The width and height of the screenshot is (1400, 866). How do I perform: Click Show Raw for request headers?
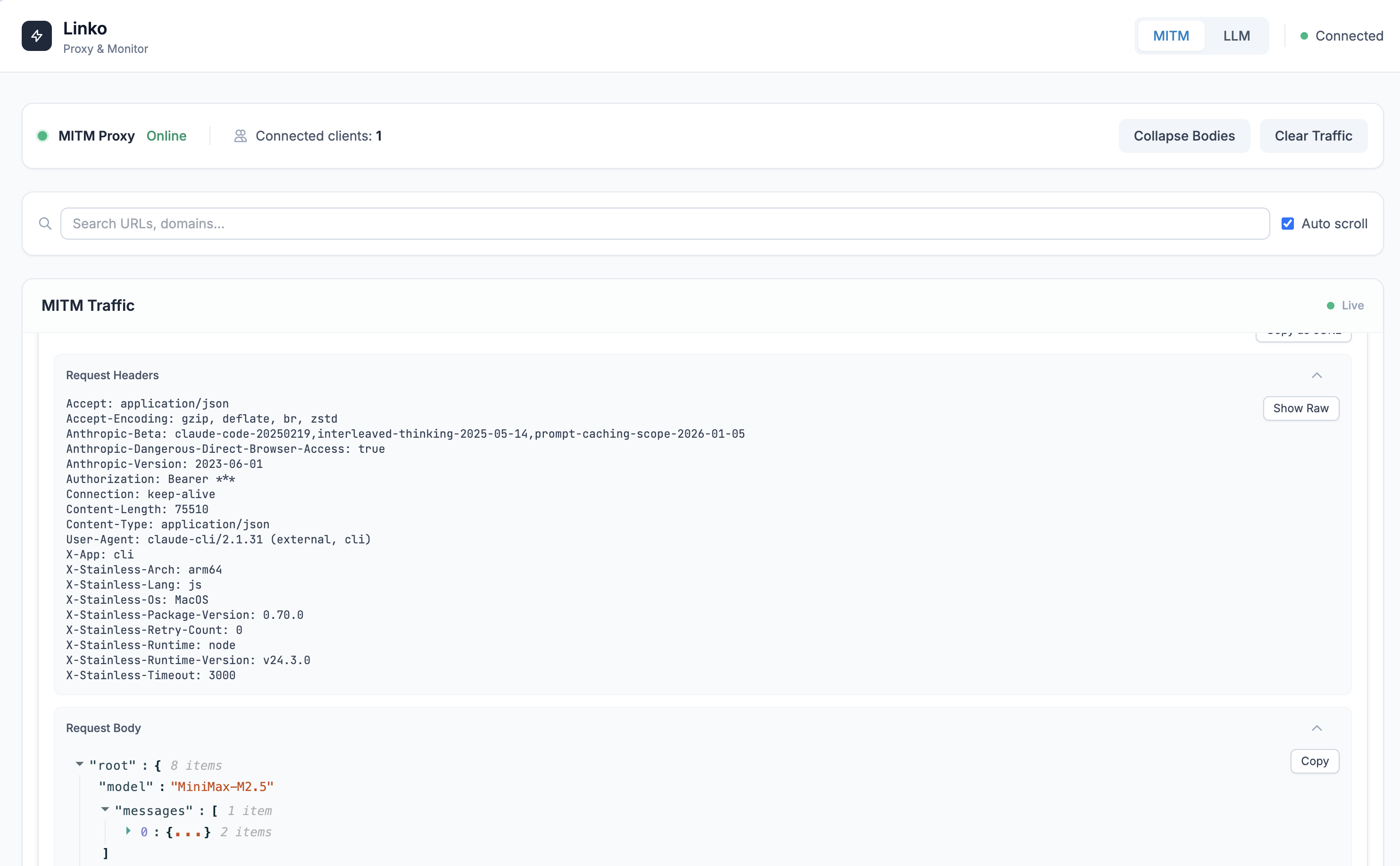coord(1300,408)
